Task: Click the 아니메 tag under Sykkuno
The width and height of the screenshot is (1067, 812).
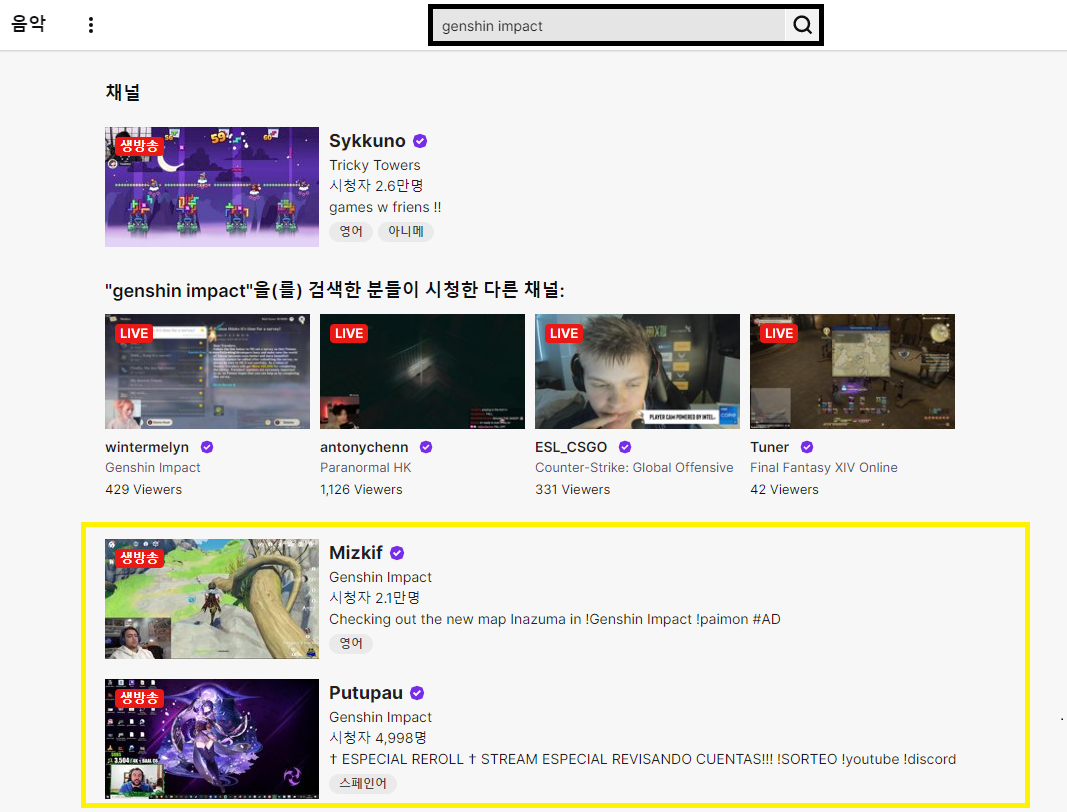Action: pos(406,231)
